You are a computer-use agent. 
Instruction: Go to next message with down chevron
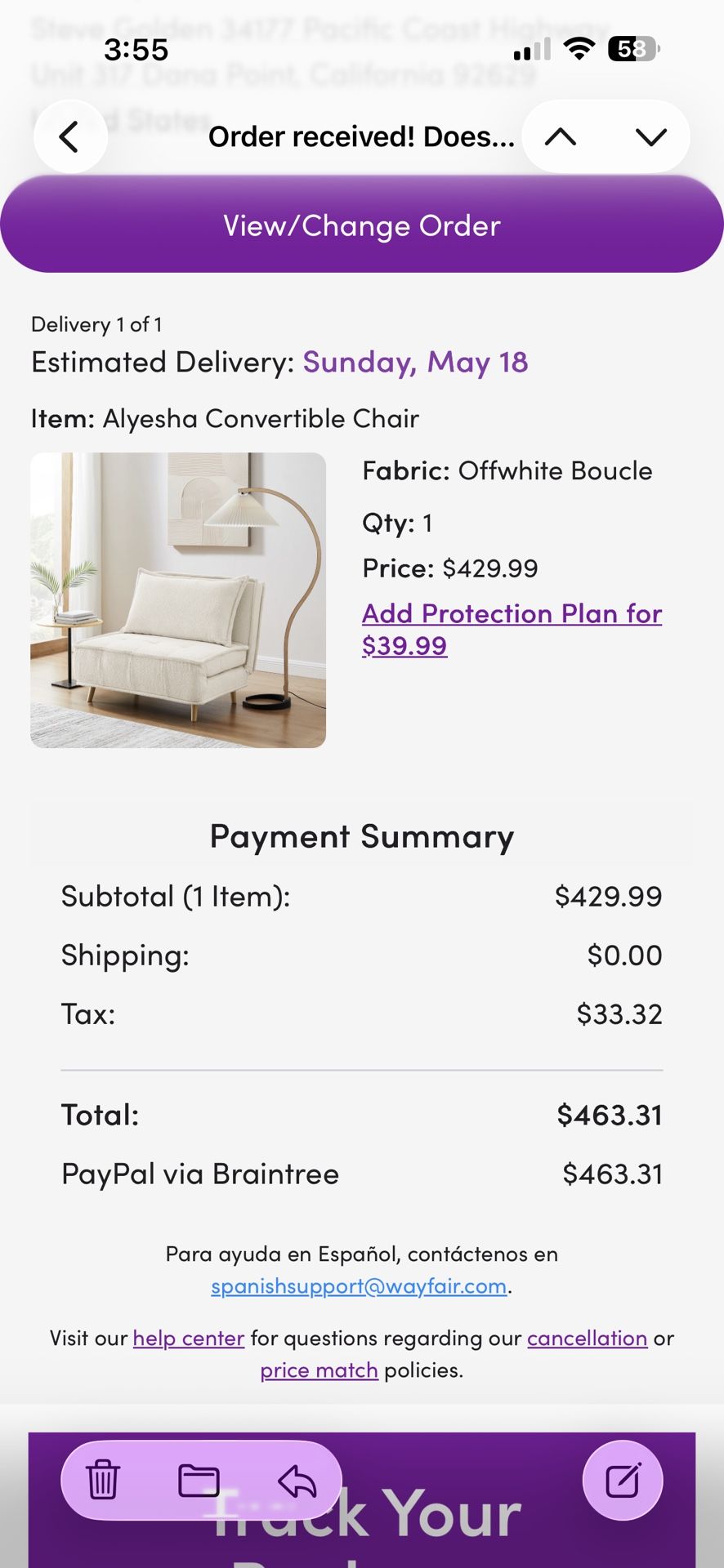click(x=650, y=136)
